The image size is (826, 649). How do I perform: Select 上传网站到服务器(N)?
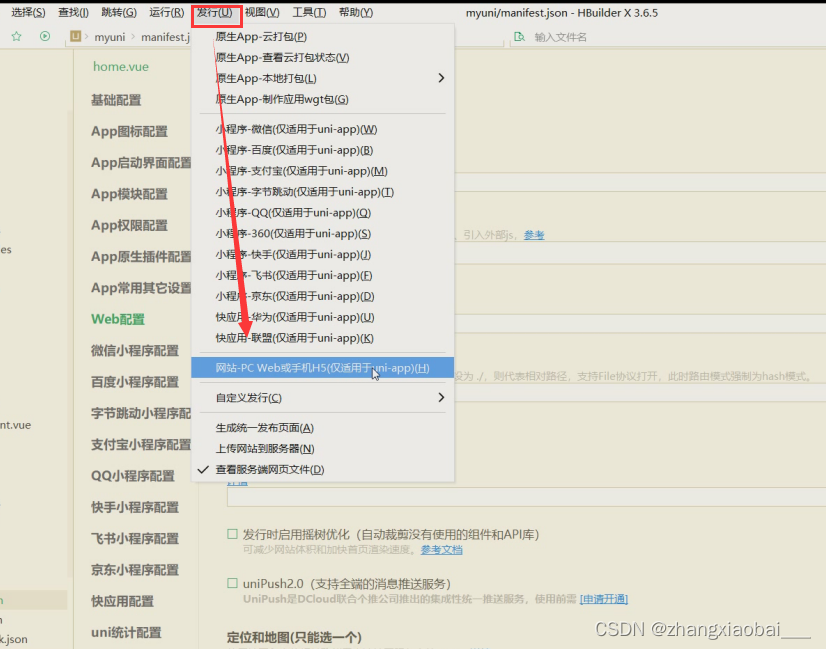point(322,448)
